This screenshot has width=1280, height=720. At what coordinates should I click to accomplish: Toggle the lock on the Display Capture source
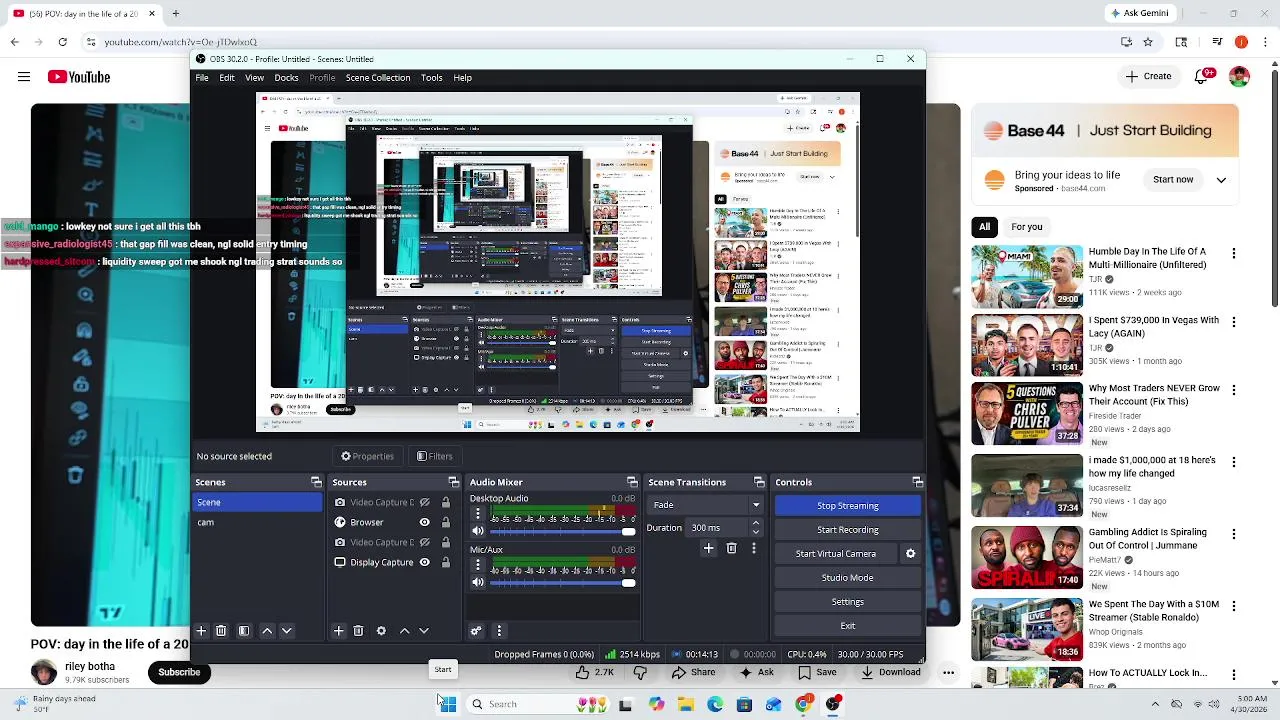(x=445, y=562)
